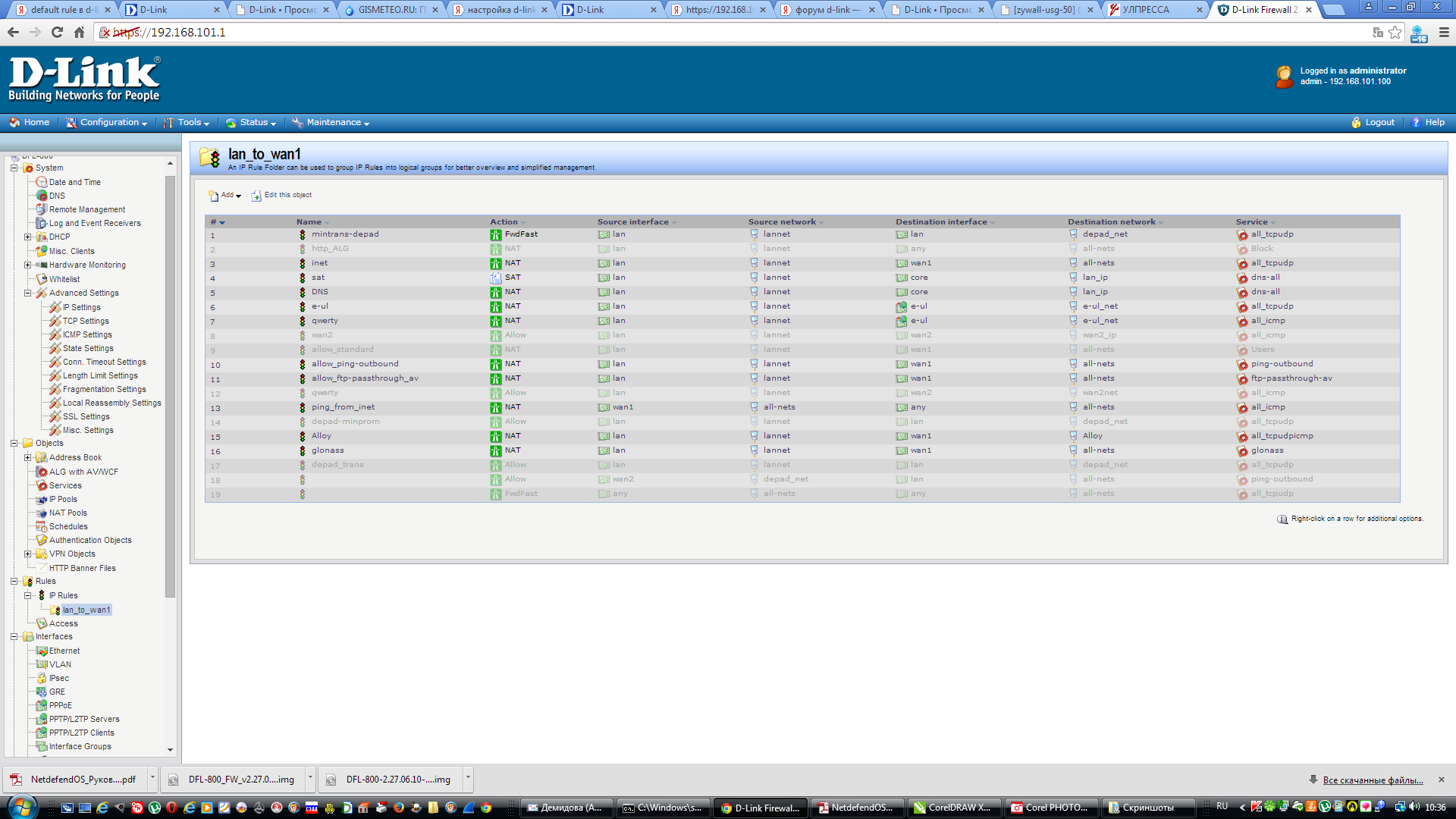Click the Home icon in navigation bar
1456x819 pixels.
(x=14, y=122)
